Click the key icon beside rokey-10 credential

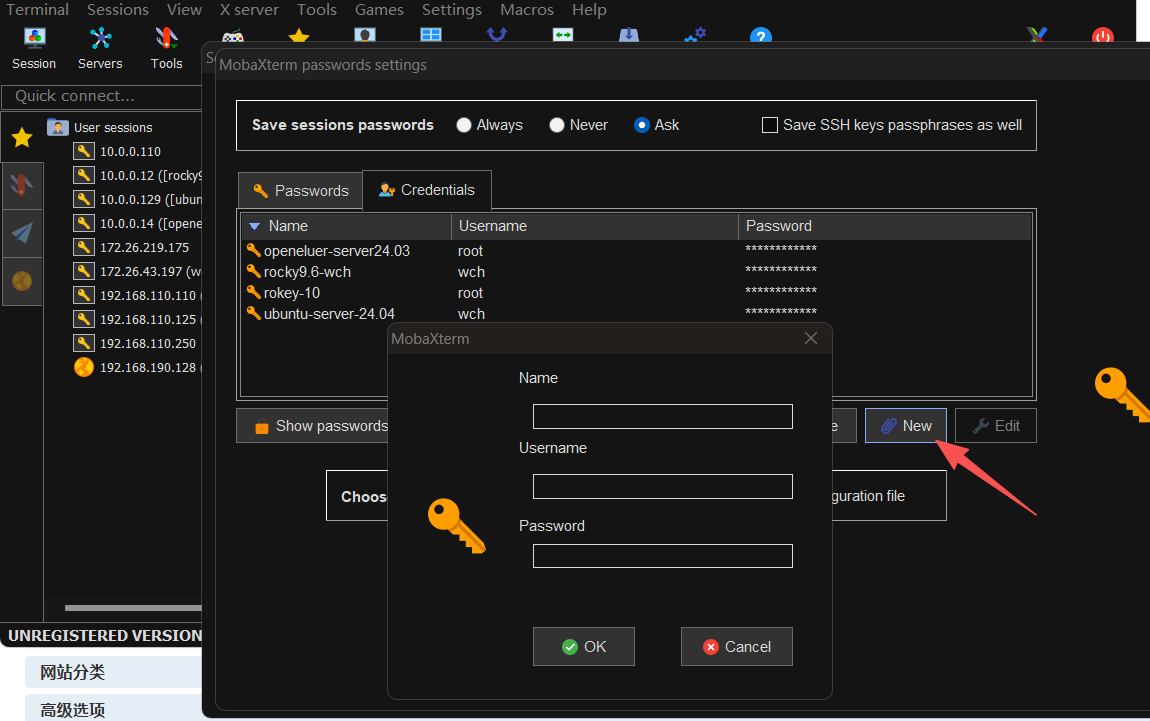[x=254, y=292]
